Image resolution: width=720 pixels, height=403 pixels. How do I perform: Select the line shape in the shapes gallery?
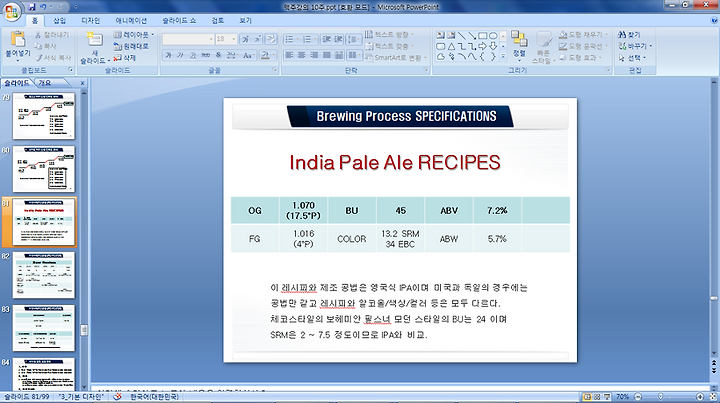[x=461, y=35]
